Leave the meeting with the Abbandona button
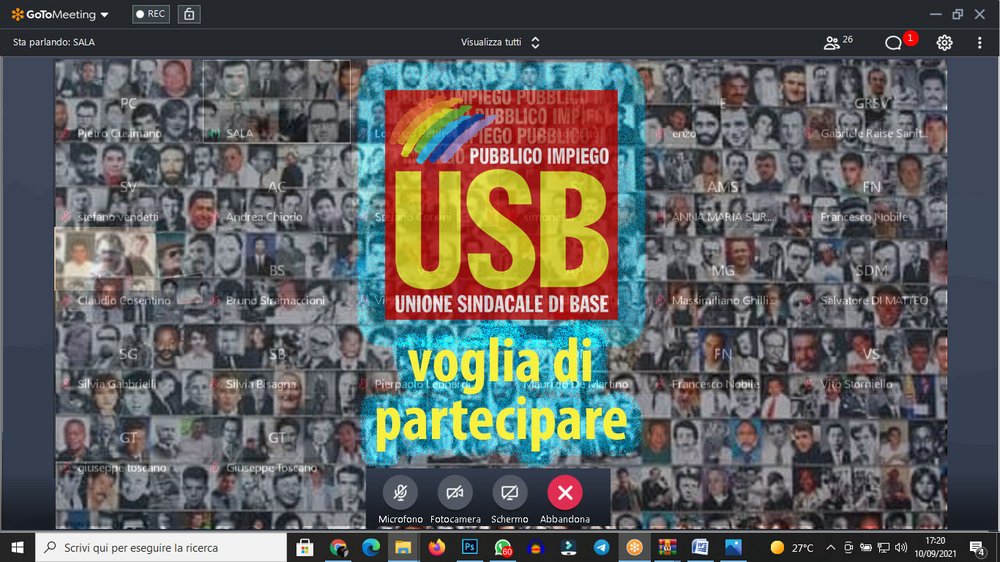Image resolution: width=1000 pixels, height=562 pixels. (x=564, y=493)
